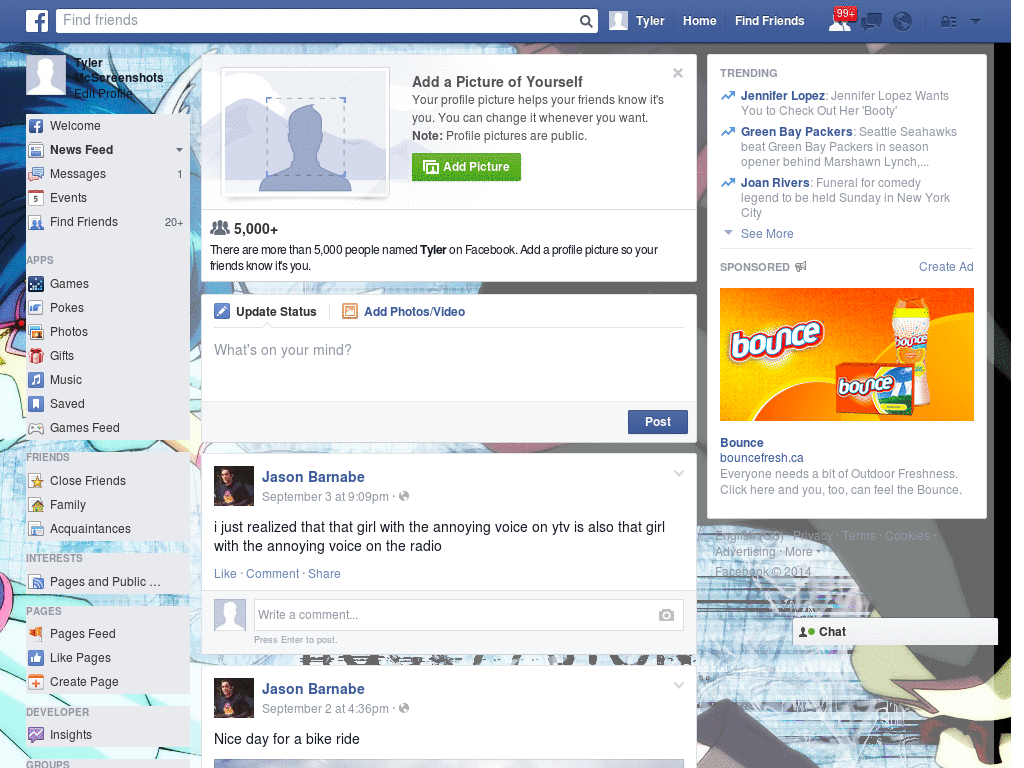Open the Bounce ad image

pos(846,355)
